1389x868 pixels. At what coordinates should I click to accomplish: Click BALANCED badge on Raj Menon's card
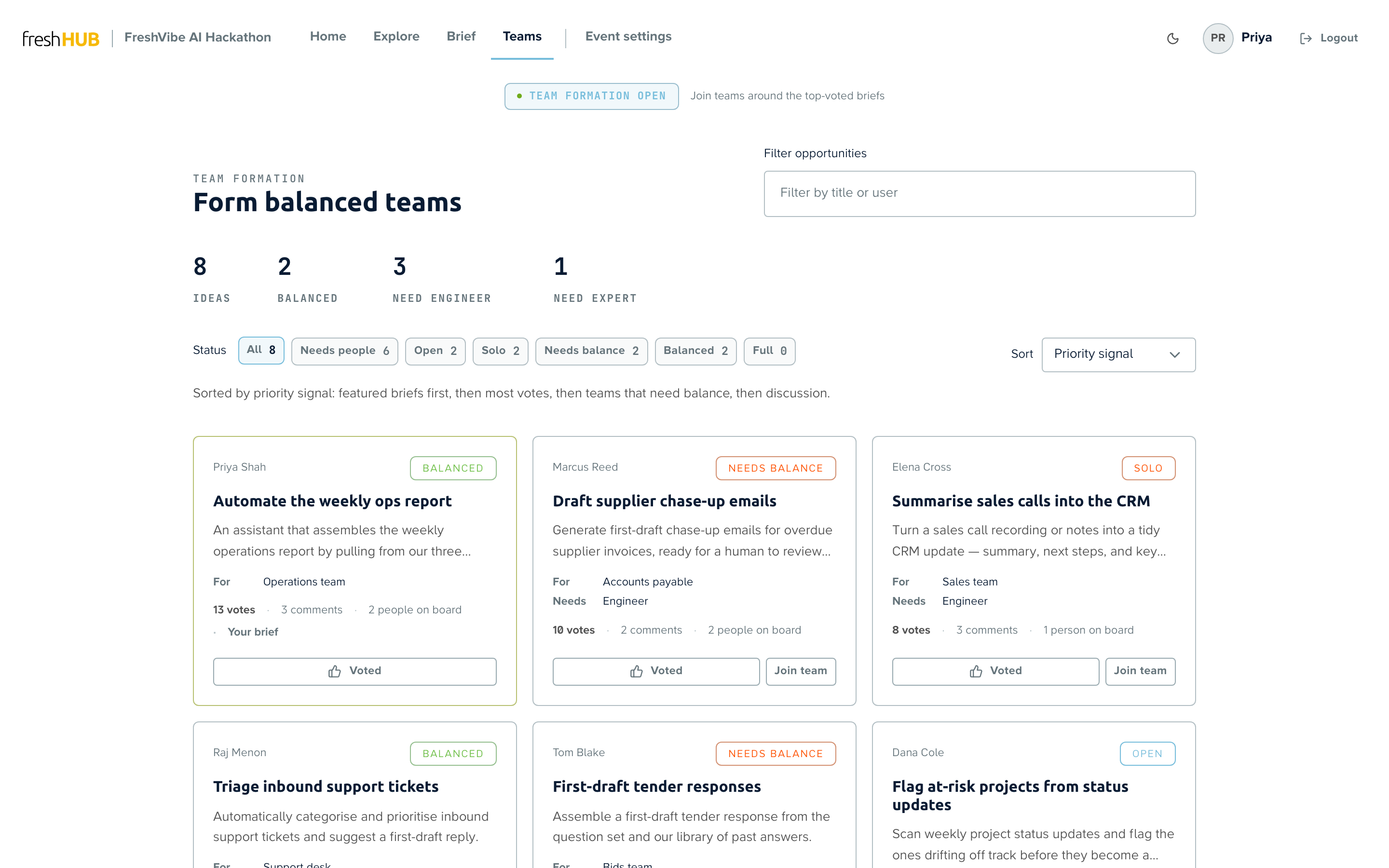(453, 753)
